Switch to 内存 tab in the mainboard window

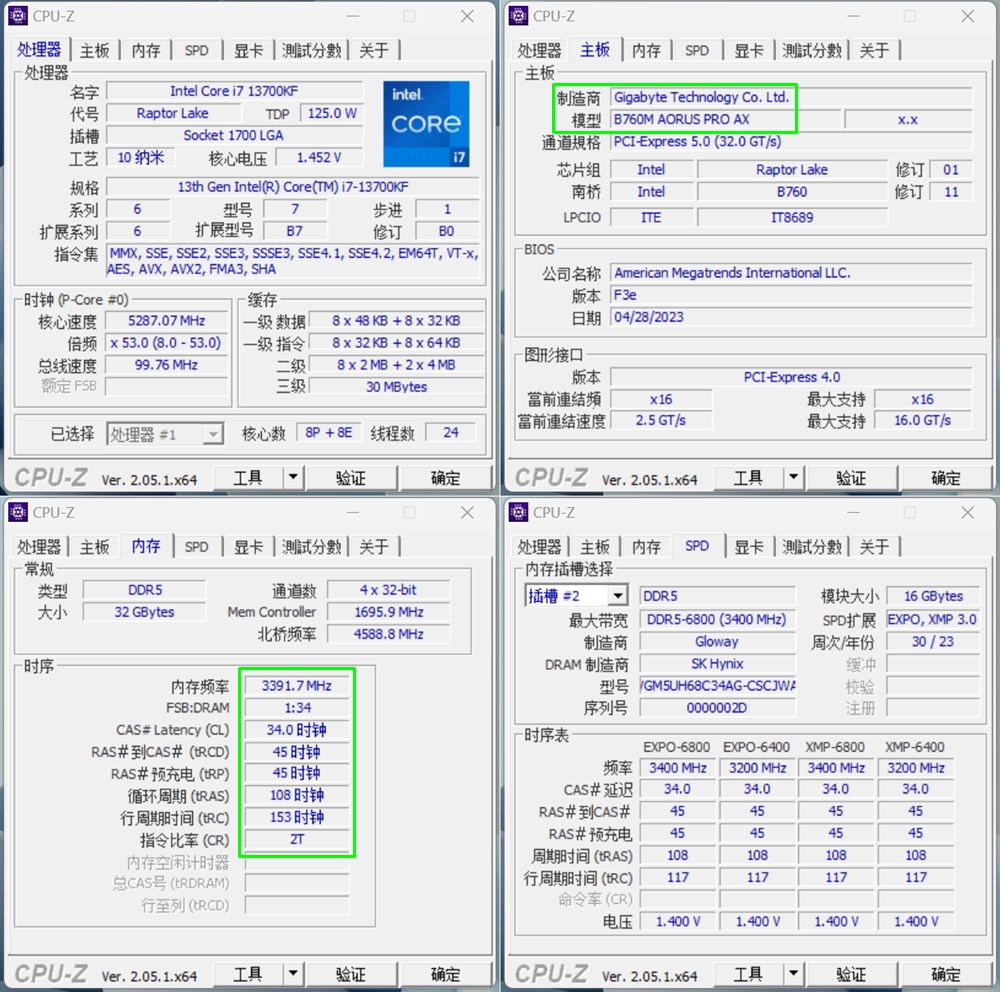coord(646,50)
